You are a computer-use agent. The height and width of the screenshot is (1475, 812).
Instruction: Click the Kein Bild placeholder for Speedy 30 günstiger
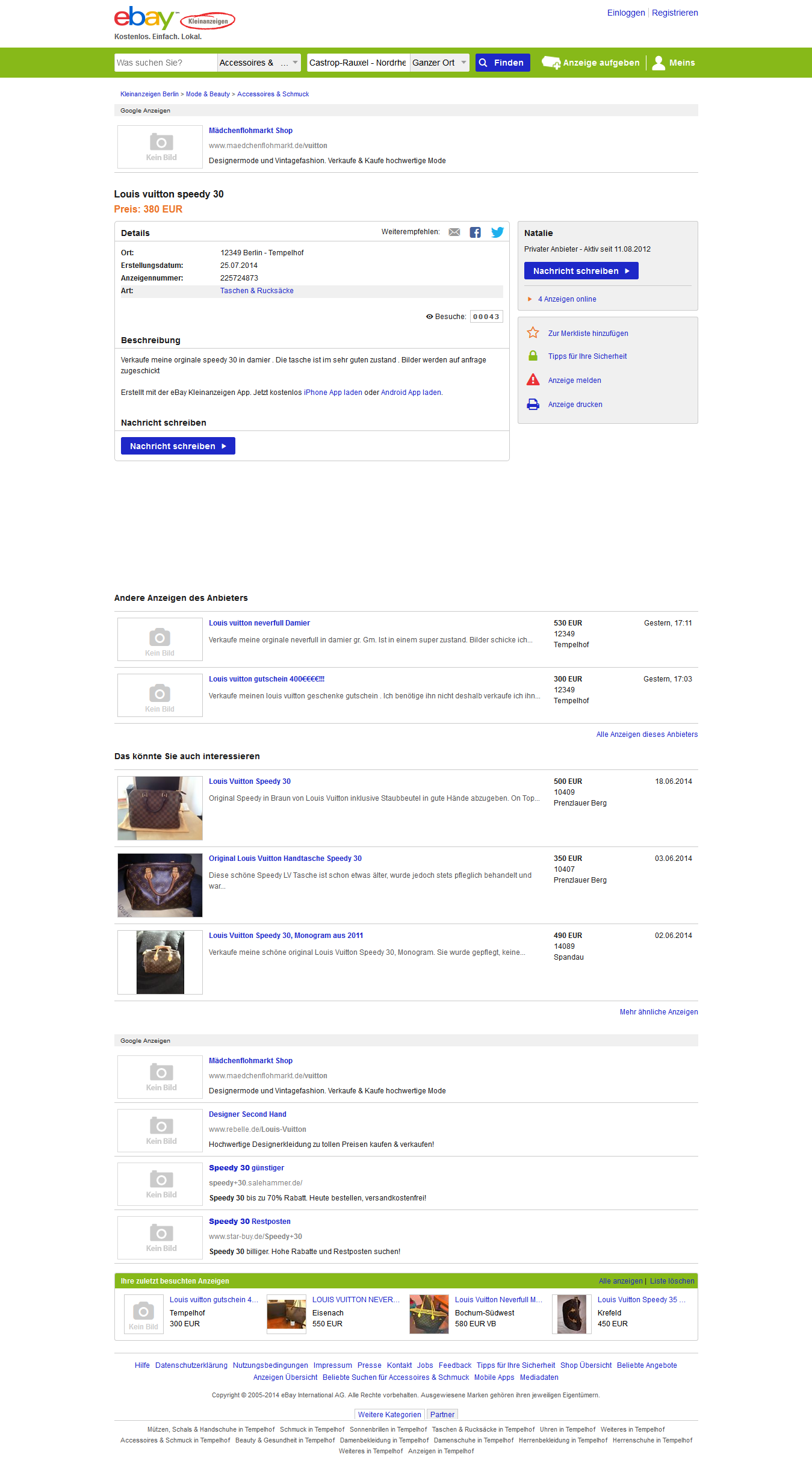(x=160, y=1184)
